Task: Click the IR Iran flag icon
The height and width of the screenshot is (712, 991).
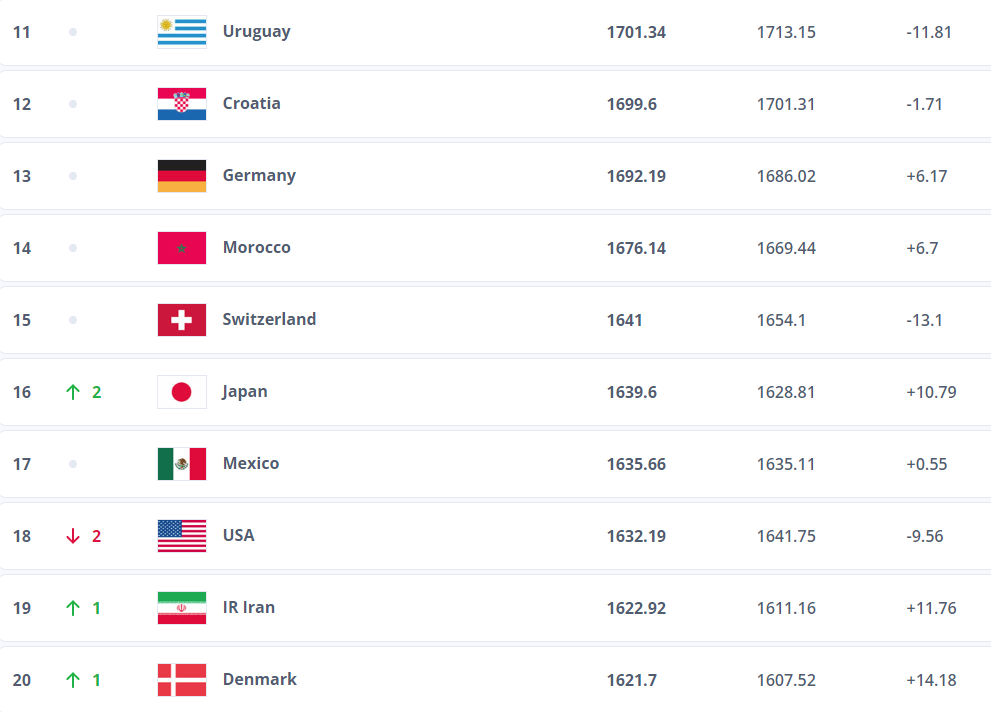Action: pos(182,608)
